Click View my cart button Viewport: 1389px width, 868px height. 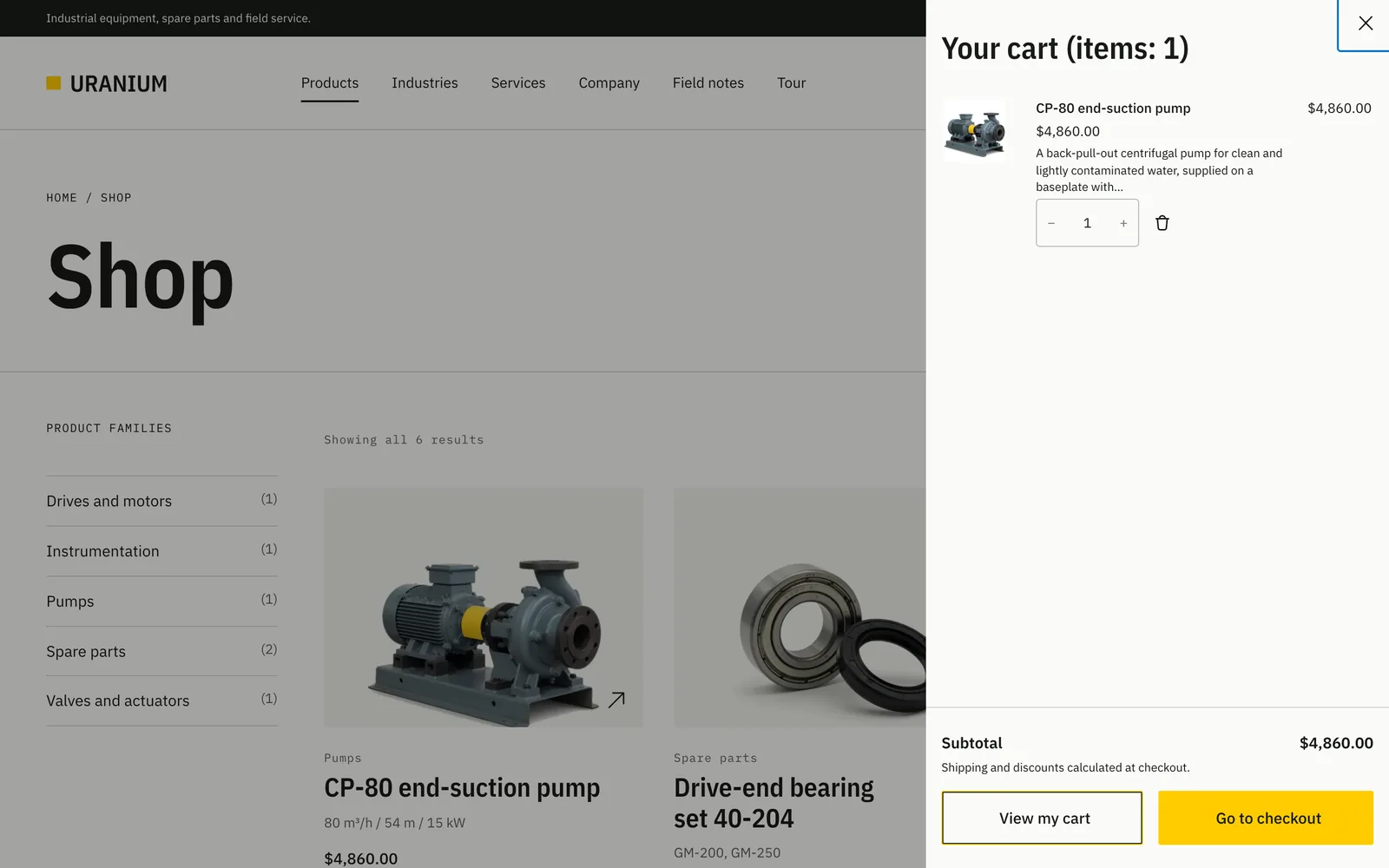click(x=1042, y=818)
